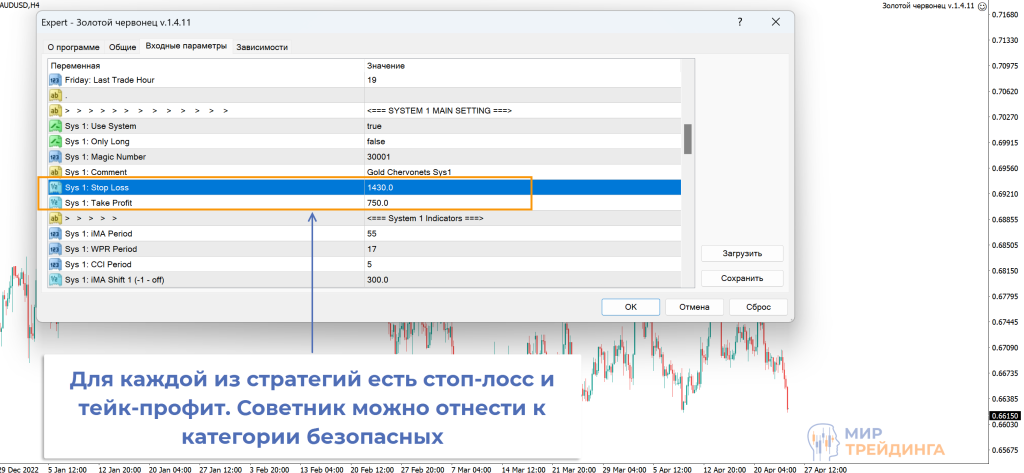Switch to the О программе tab
Screen dimensions: 1024x473
click(74, 47)
